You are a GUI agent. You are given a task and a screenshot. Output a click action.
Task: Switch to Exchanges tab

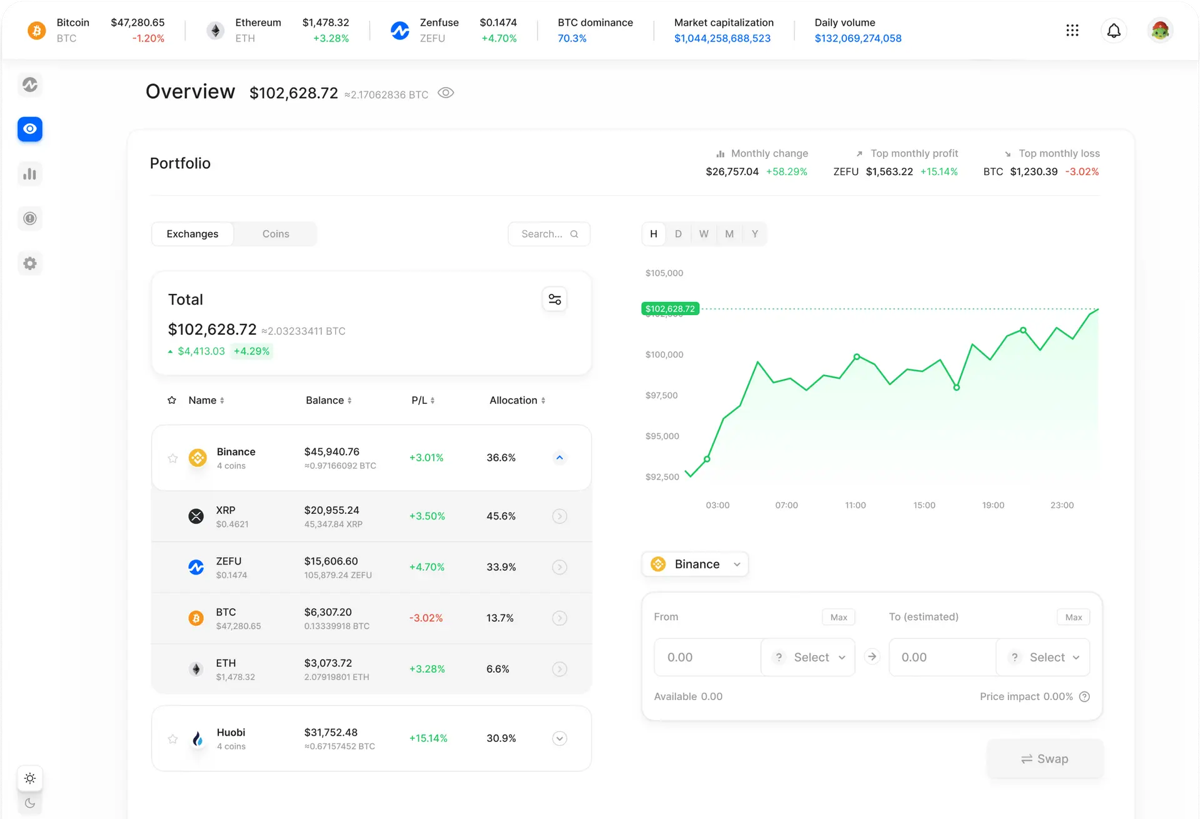pyautogui.click(x=192, y=234)
